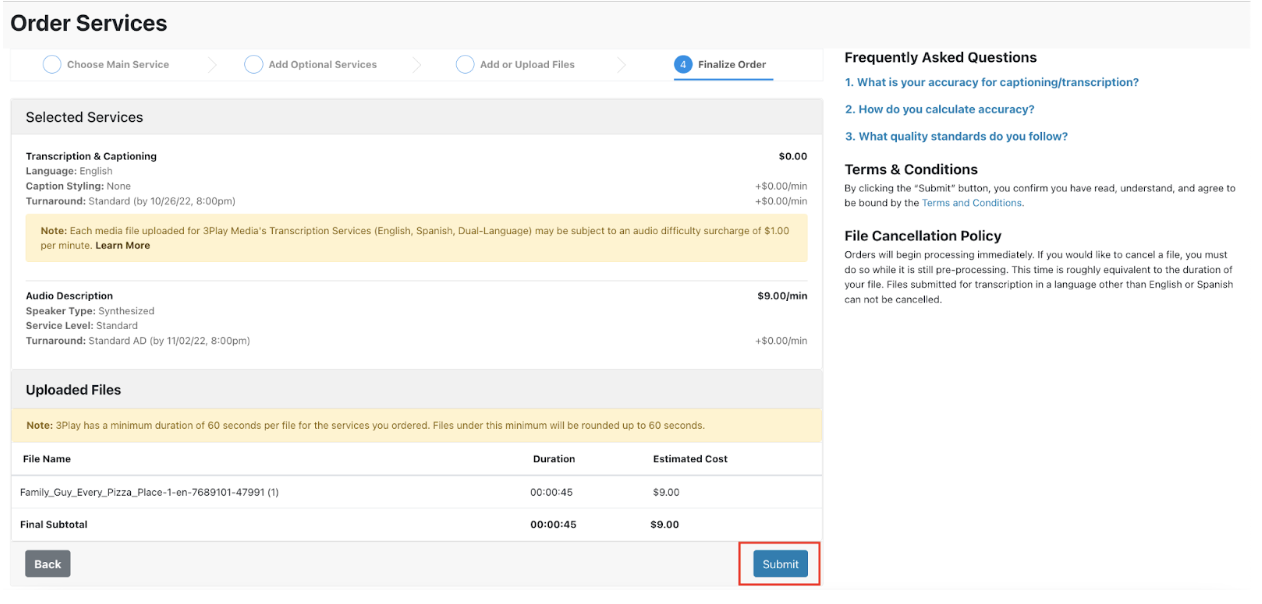
Task: Go back with the Back button
Action: (48, 564)
